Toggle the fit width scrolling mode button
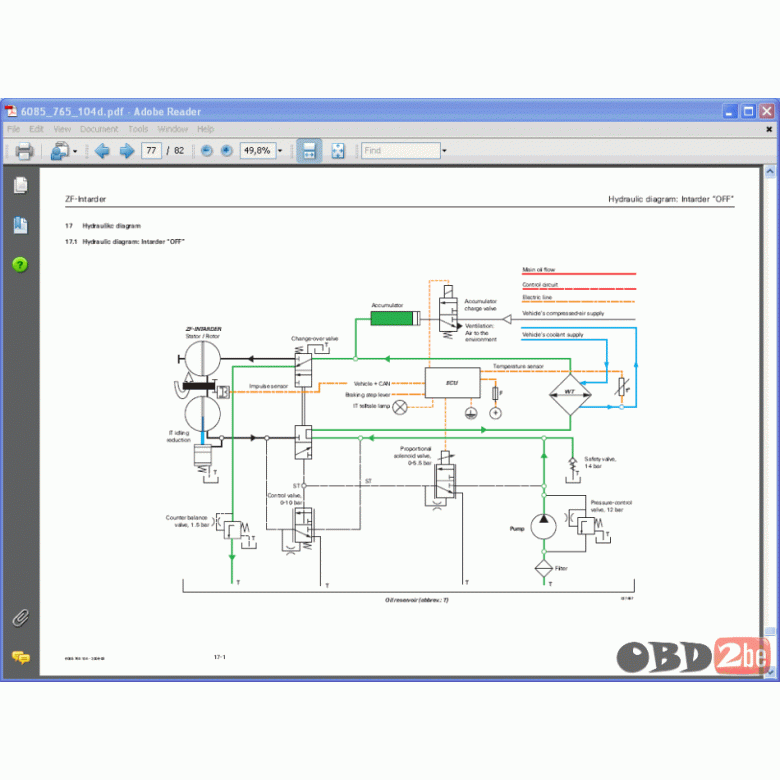 (309, 150)
